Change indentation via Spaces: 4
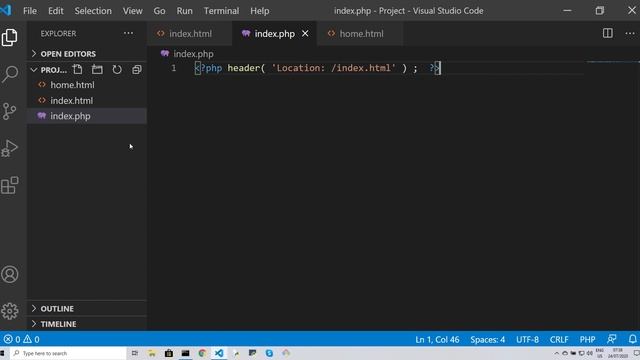 [487, 339]
